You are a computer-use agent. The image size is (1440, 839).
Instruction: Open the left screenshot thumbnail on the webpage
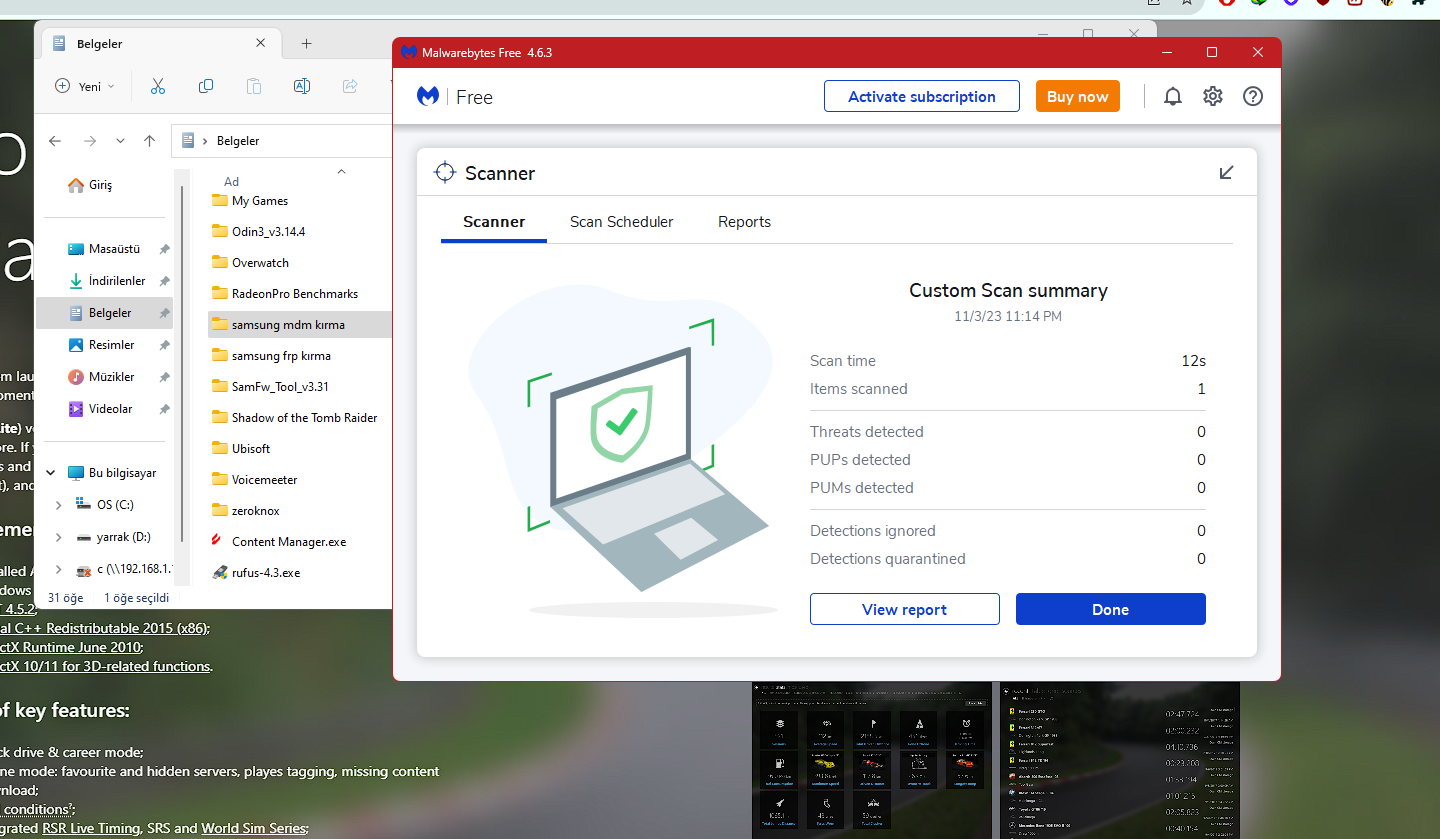[x=871, y=759]
